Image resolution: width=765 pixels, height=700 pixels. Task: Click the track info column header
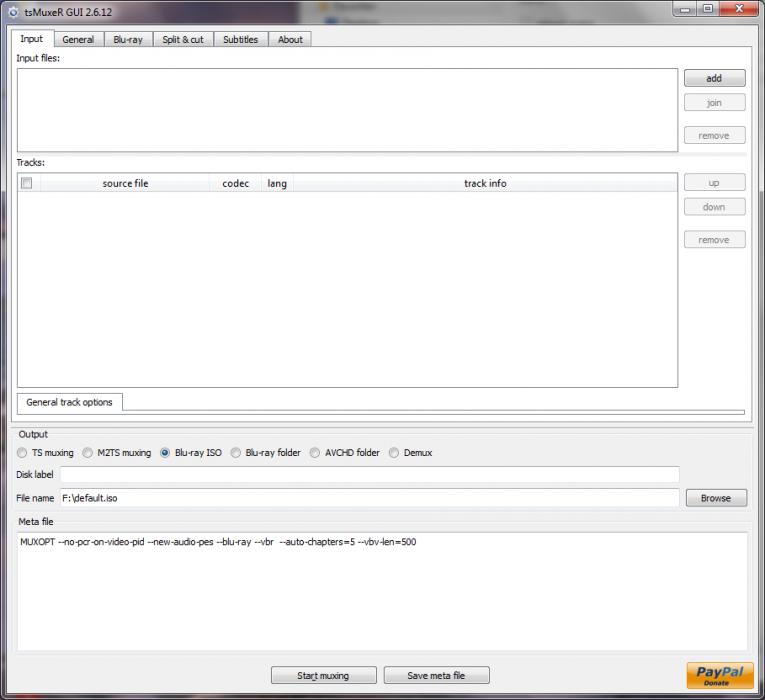(485, 183)
